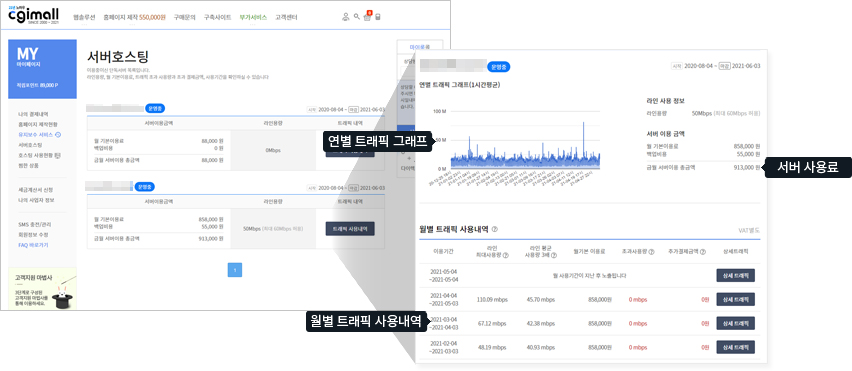Open 나의 결제내역 in sidebar
The height and width of the screenshot is (371, 852).
33,114
